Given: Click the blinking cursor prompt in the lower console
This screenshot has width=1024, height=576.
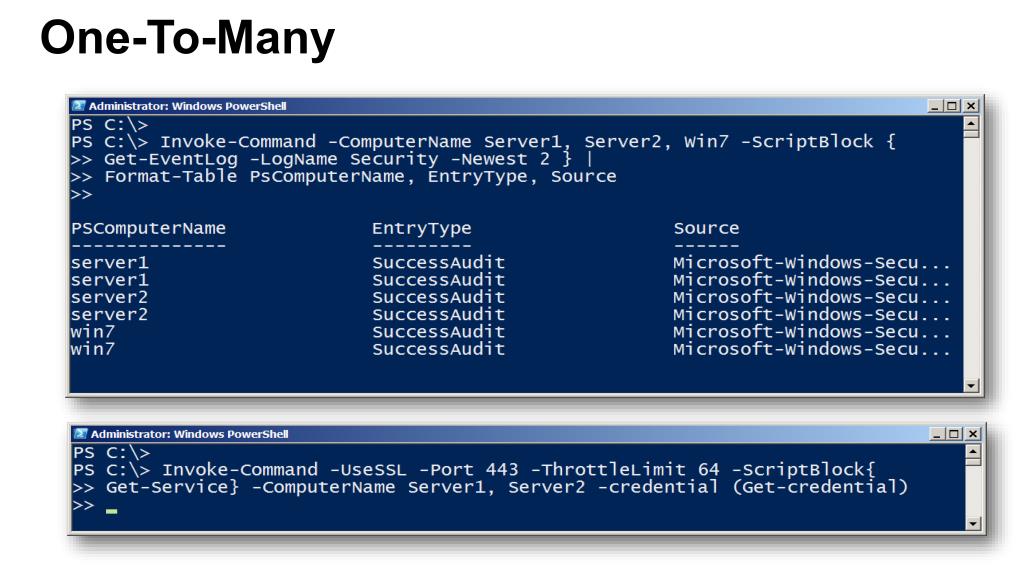Looking at the screenshot, I should click(111, 511).
